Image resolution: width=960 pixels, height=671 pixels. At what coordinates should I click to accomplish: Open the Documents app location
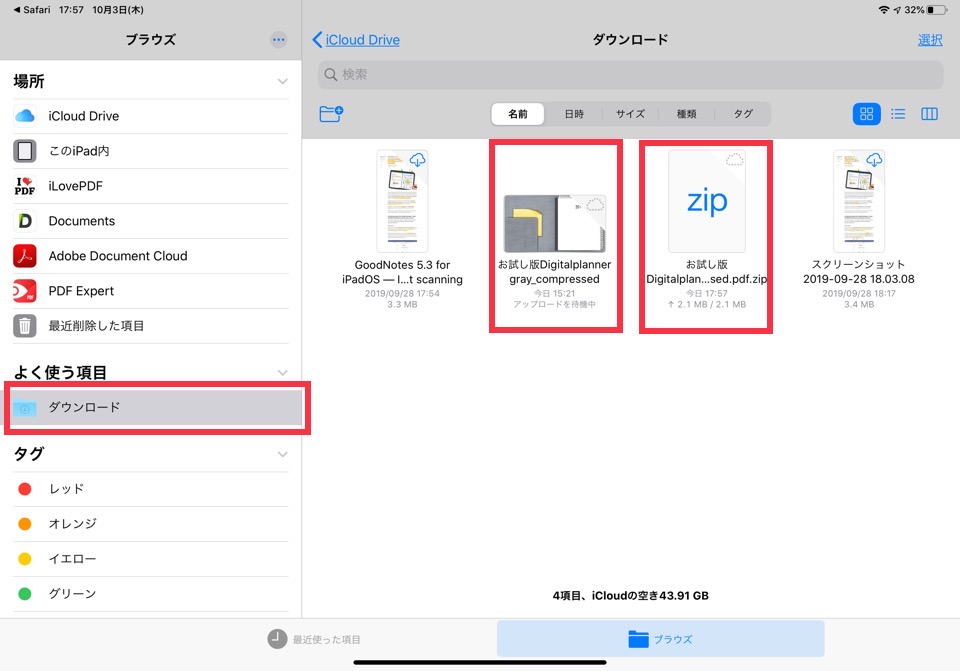click(151, 221)
